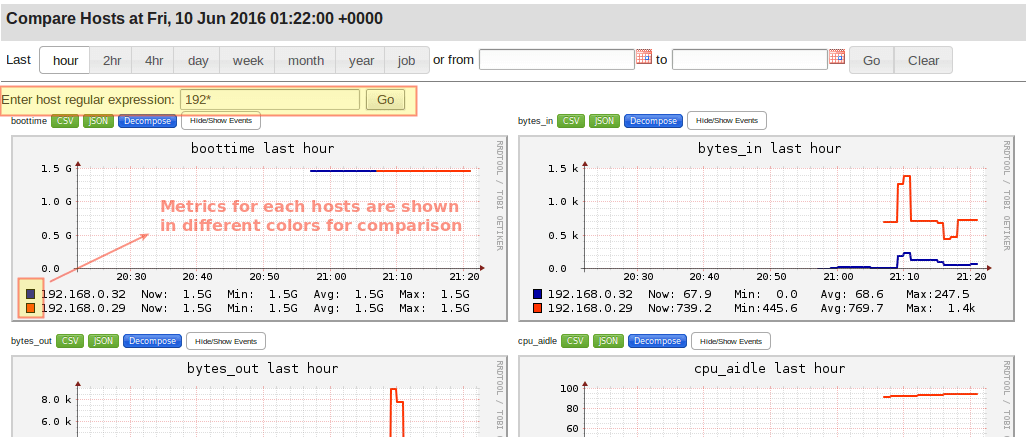
Task: Choose the month time range
Action: tap(305, 60)
